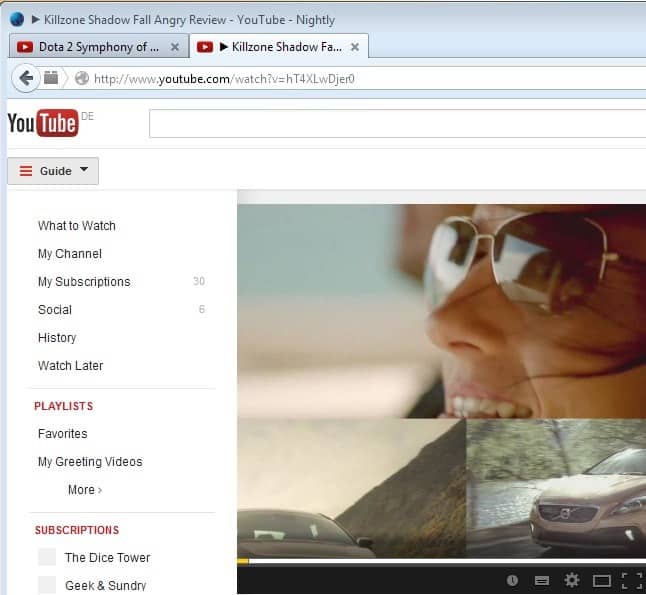
Task: Close the Dota 2 Symphony tab
Action: click(175, 47)
